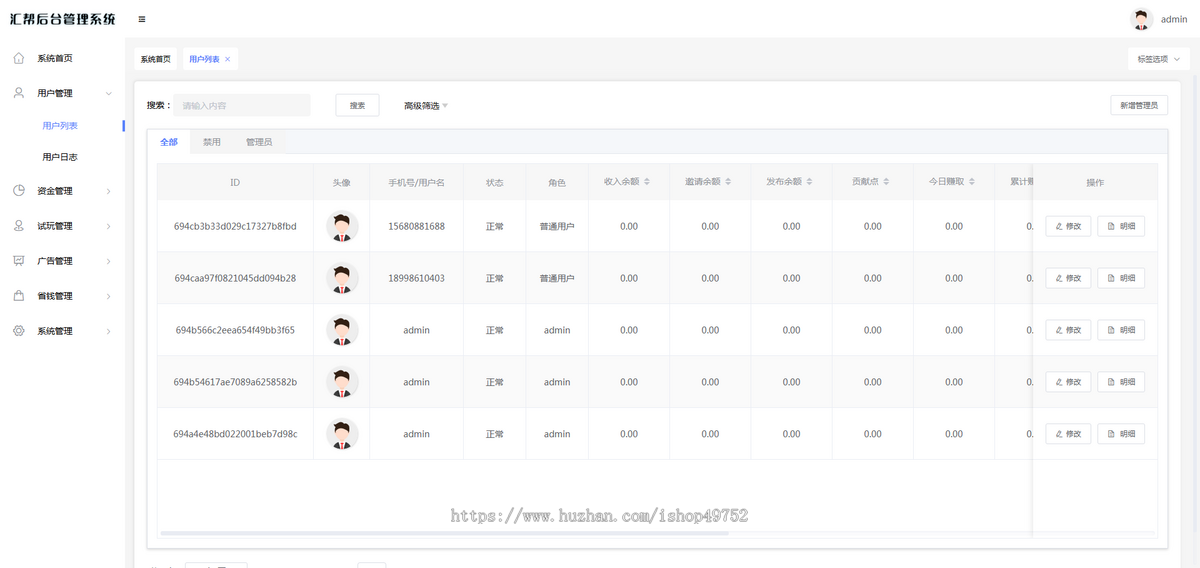1200x568 pixels.
Task: Expand the 系统管理 sidebar menu
Action: [x=109, y=331]
